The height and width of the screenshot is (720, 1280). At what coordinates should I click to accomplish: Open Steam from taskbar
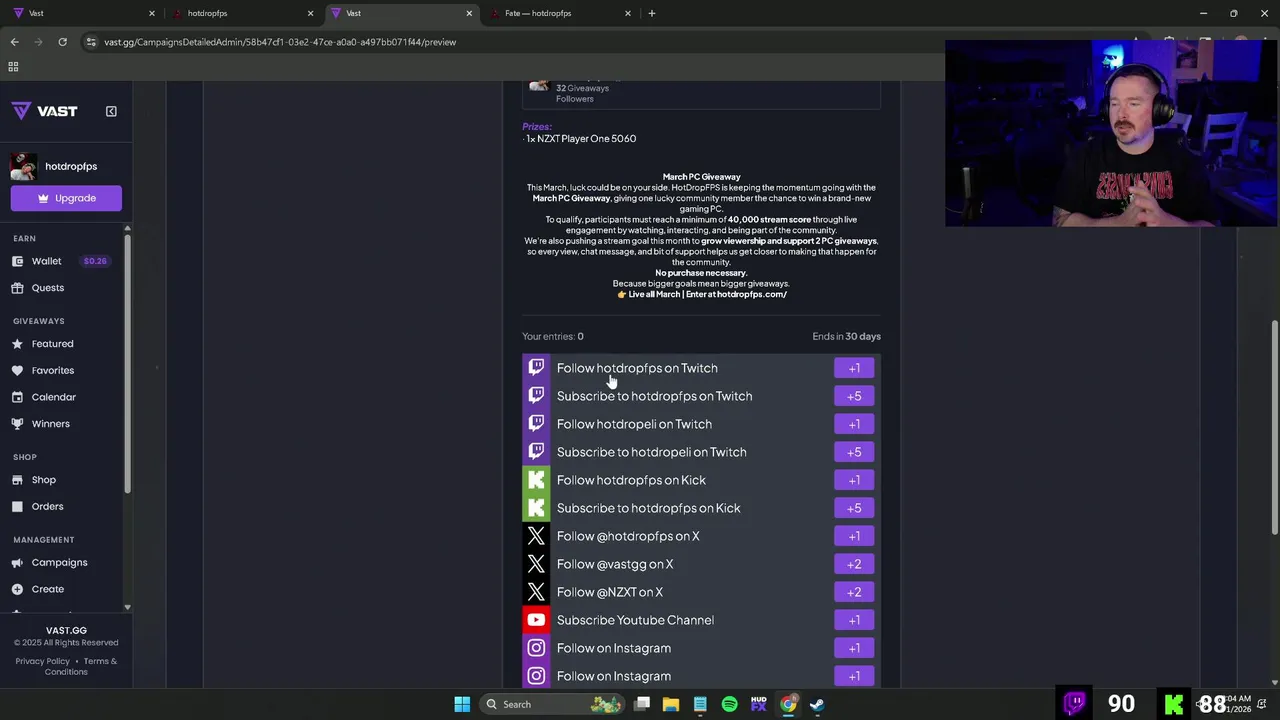click(817, 704)
